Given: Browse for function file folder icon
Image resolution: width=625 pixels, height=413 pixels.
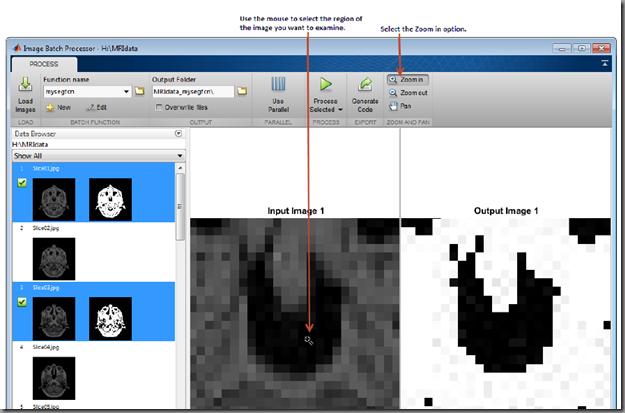Looking at the screenshot, I should pos(139,91).
